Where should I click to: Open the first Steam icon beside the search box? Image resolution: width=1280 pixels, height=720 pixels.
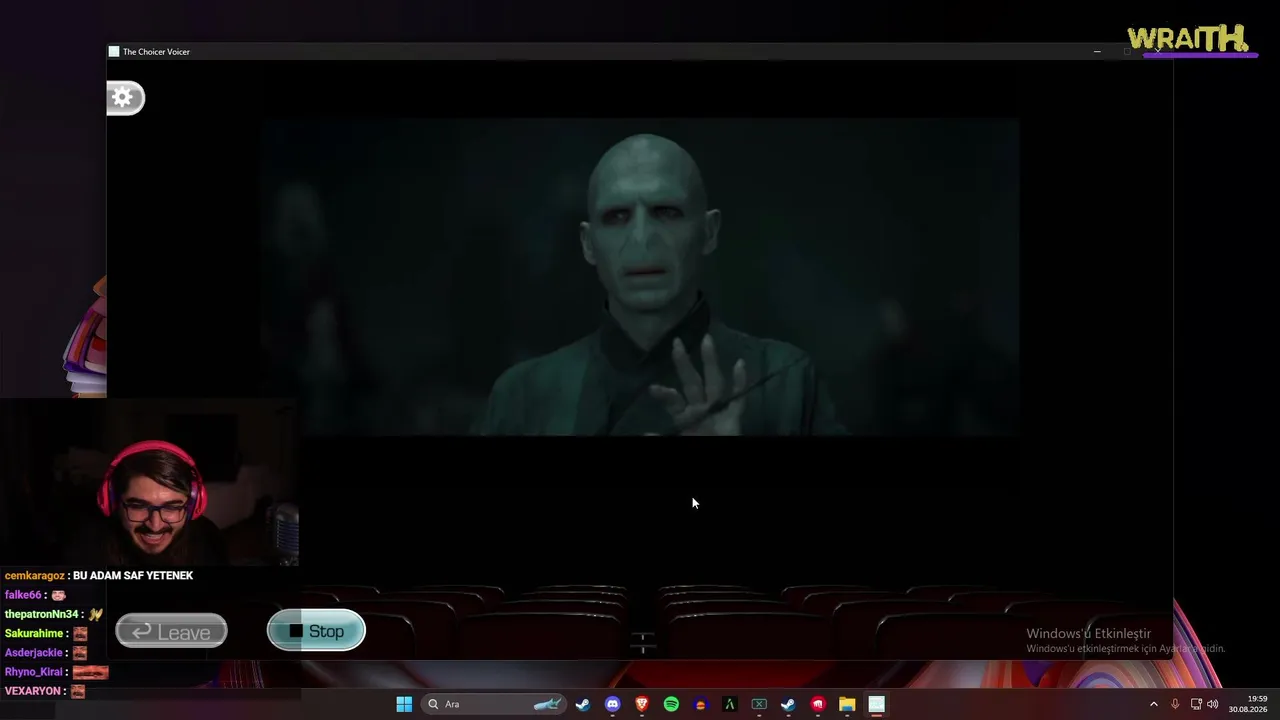[583, 704]
